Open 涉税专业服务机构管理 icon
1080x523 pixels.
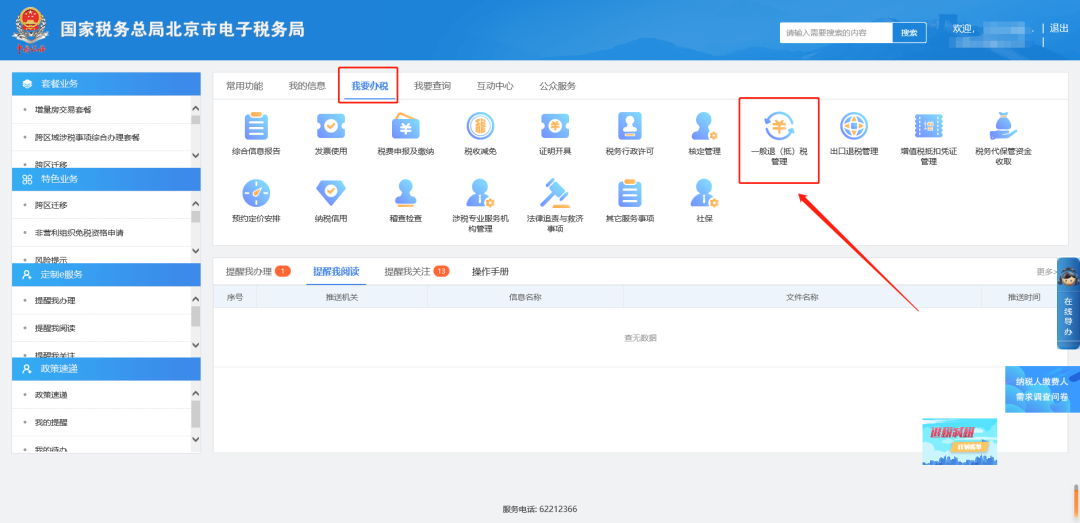[480, 194]
